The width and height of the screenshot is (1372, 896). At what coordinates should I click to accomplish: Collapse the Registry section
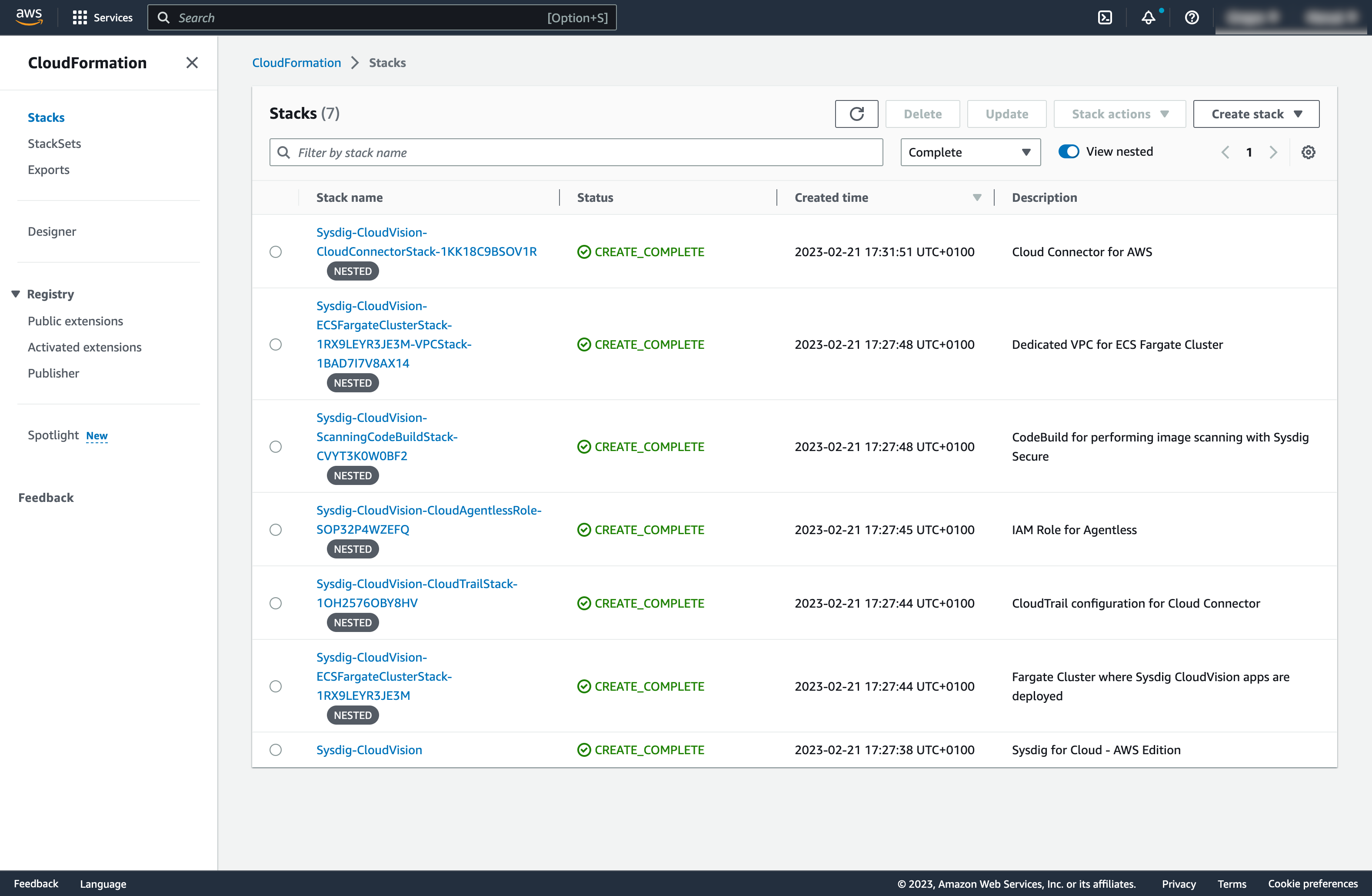(16, 294)
